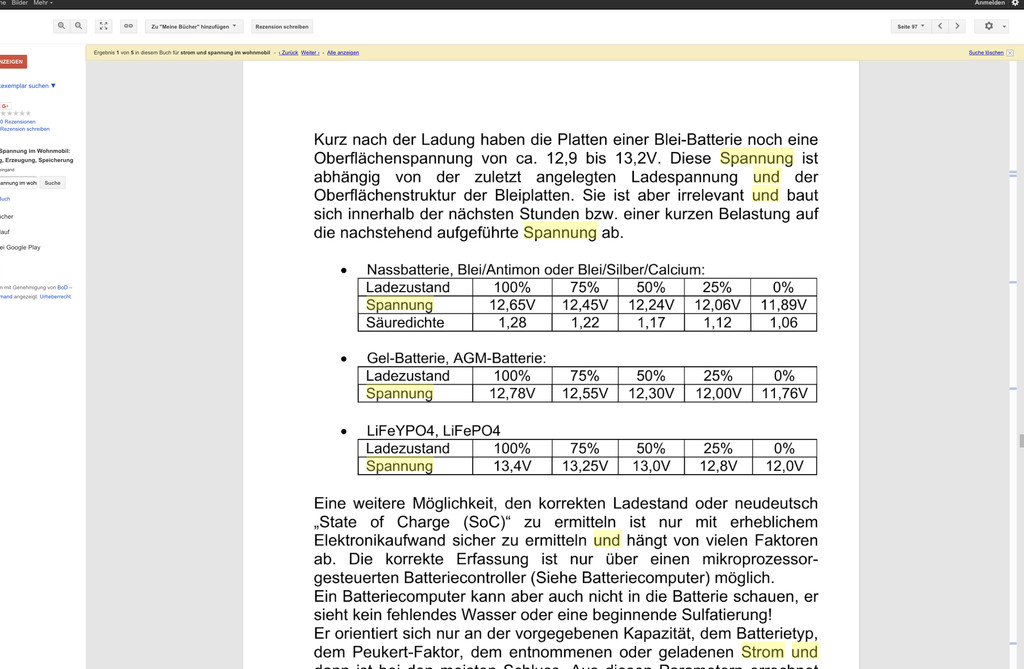Click the G+ share button
Screen dimensions: 1024x669
tap(5, 106)
